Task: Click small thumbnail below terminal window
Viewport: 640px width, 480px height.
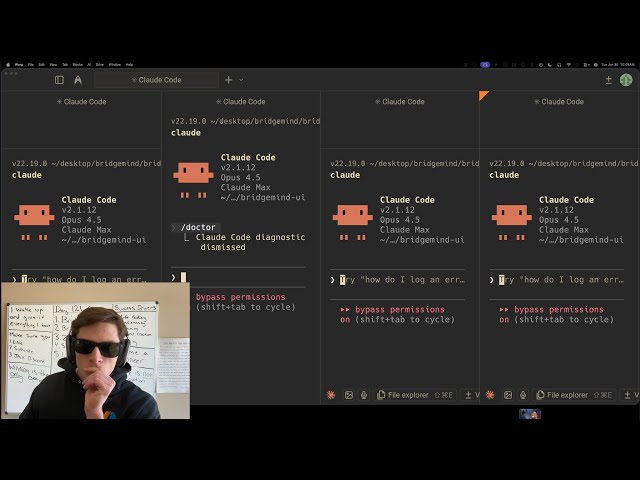Action: (x=530, y=414)
